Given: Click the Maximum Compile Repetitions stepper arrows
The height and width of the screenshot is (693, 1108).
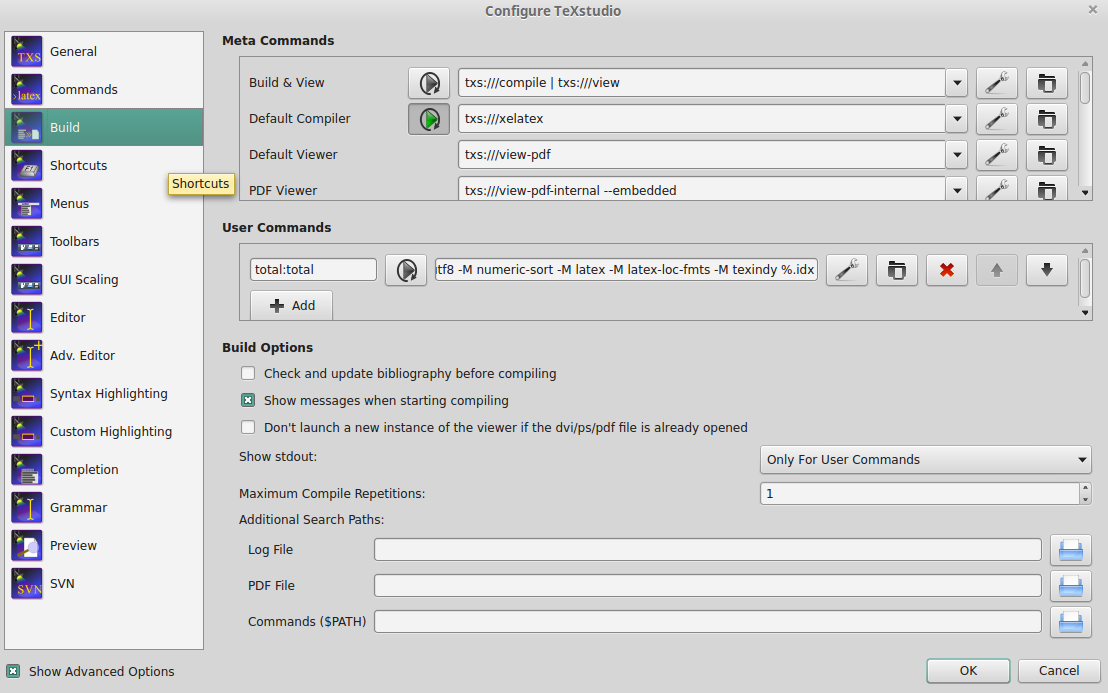Looking at the screenshot, I should point(1085,493).
